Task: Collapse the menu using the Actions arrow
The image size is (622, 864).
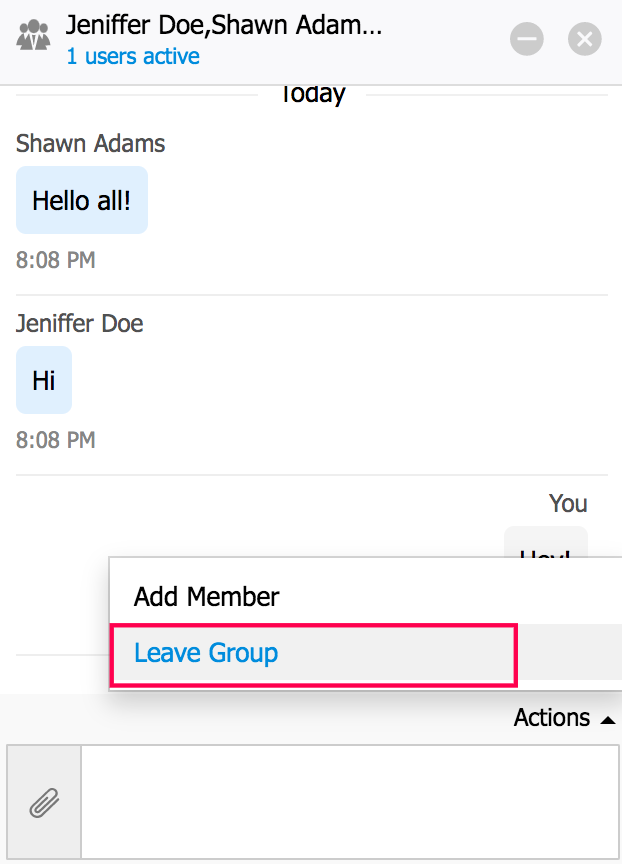Action: [x=608, y=719]
